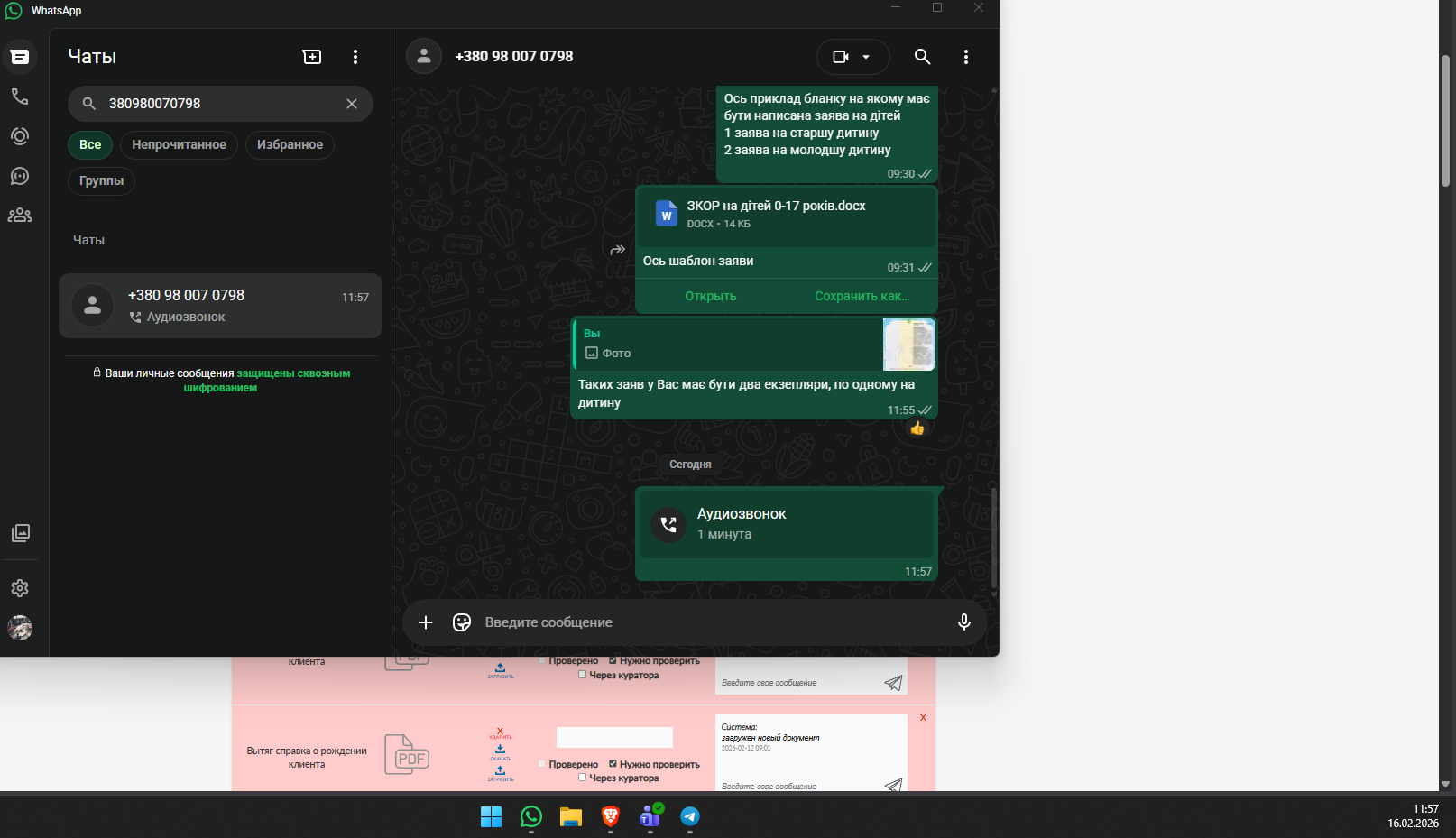The image size is (1456, 838).
Task: Open the media gallery icon in sidebar
Action: [x=20, y=533]
